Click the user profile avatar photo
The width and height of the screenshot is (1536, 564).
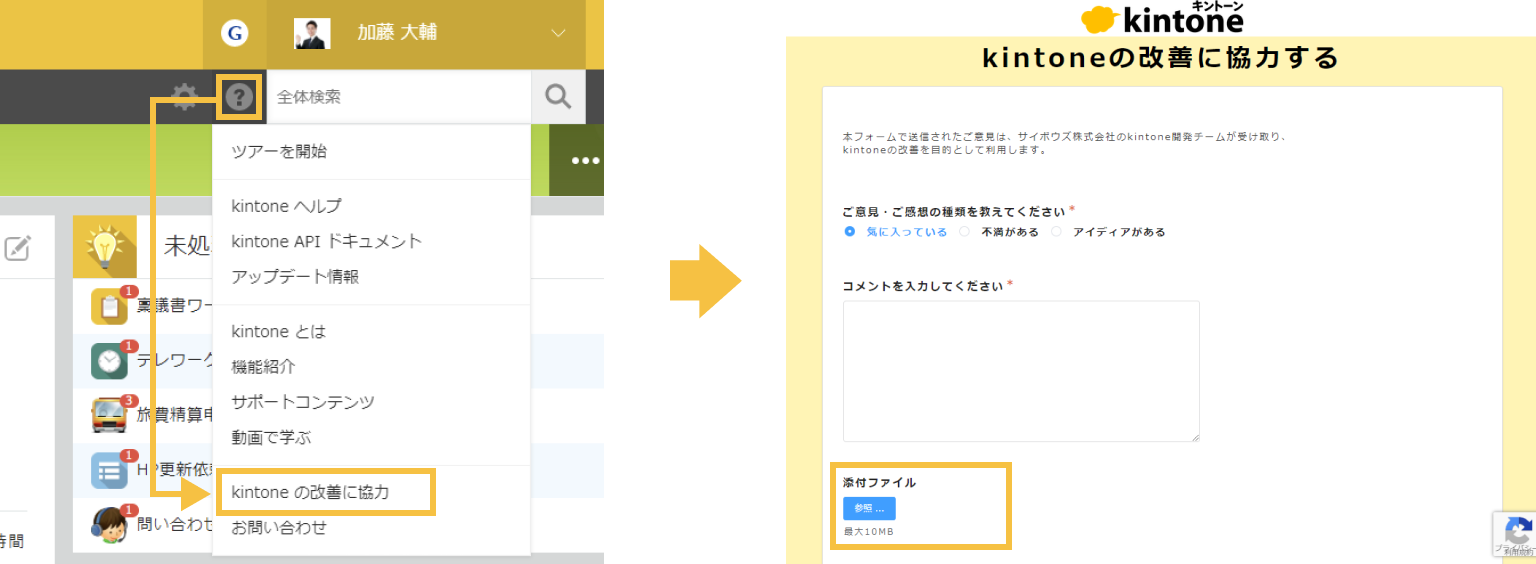coord(312,33)
